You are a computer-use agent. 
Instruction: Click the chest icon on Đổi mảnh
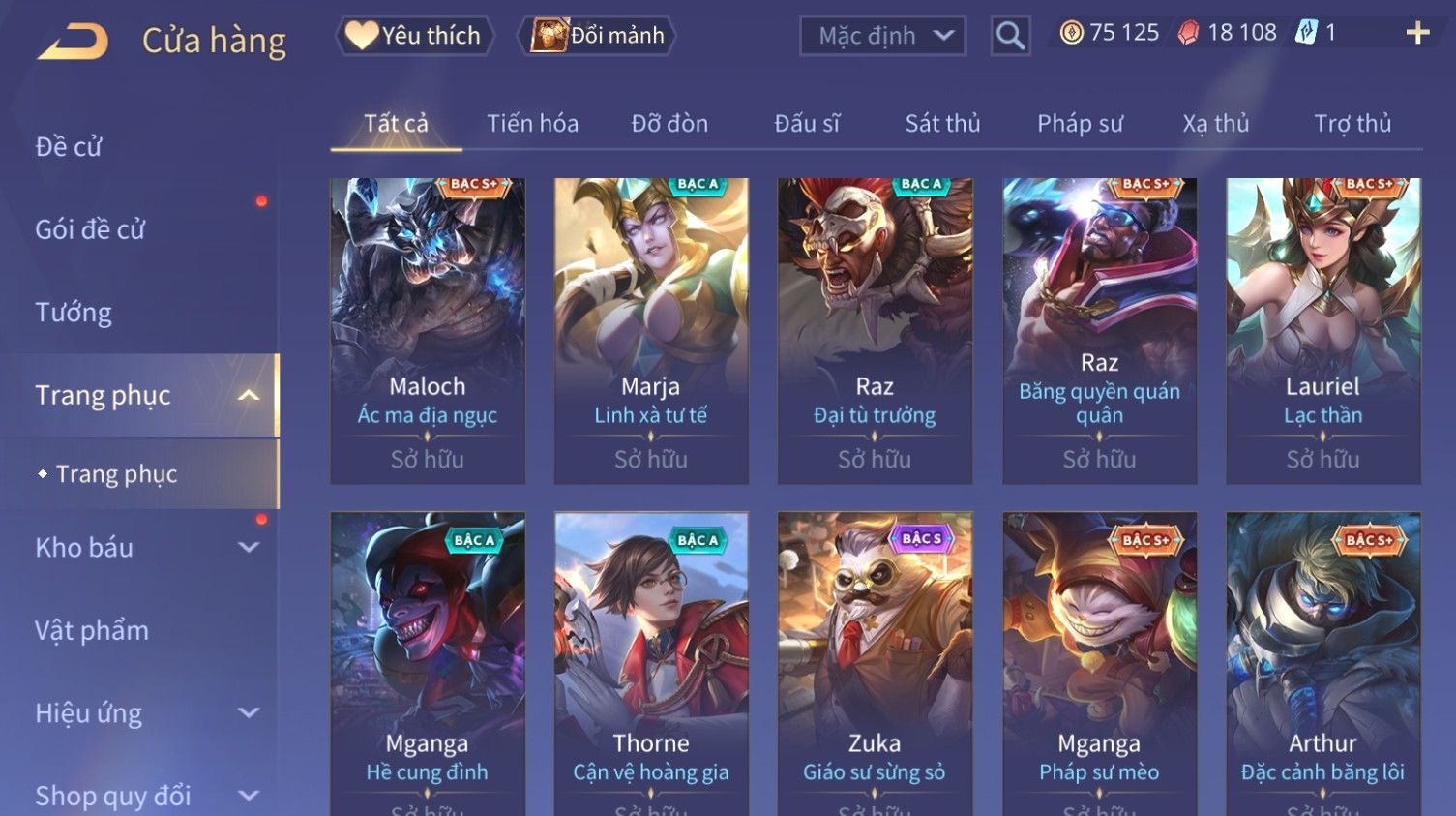pos(549,36)
